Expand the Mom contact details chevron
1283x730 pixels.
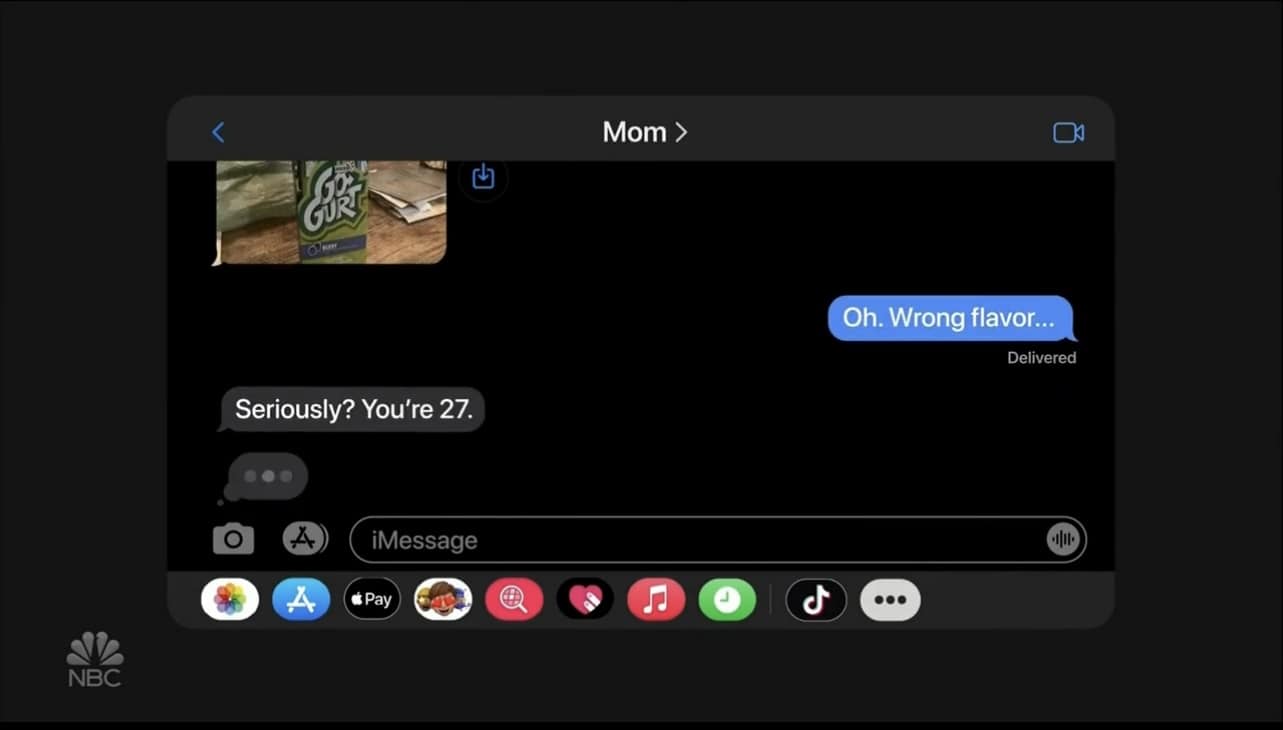tap(681, 132)
